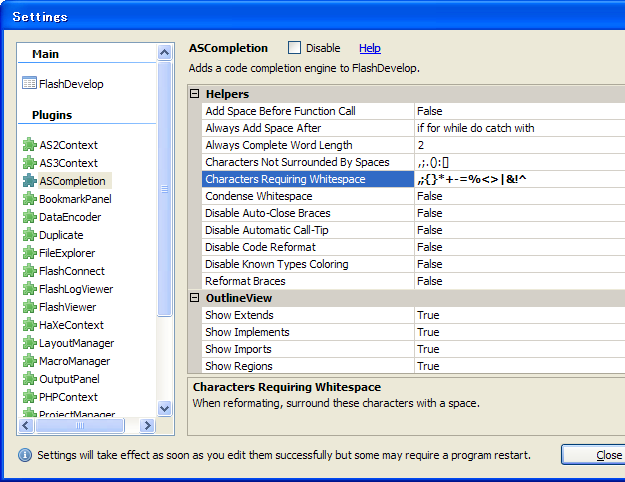625x482 pixels.
Task: Click the plugin list scroll up arrow
Action: [x=165, y=52]
